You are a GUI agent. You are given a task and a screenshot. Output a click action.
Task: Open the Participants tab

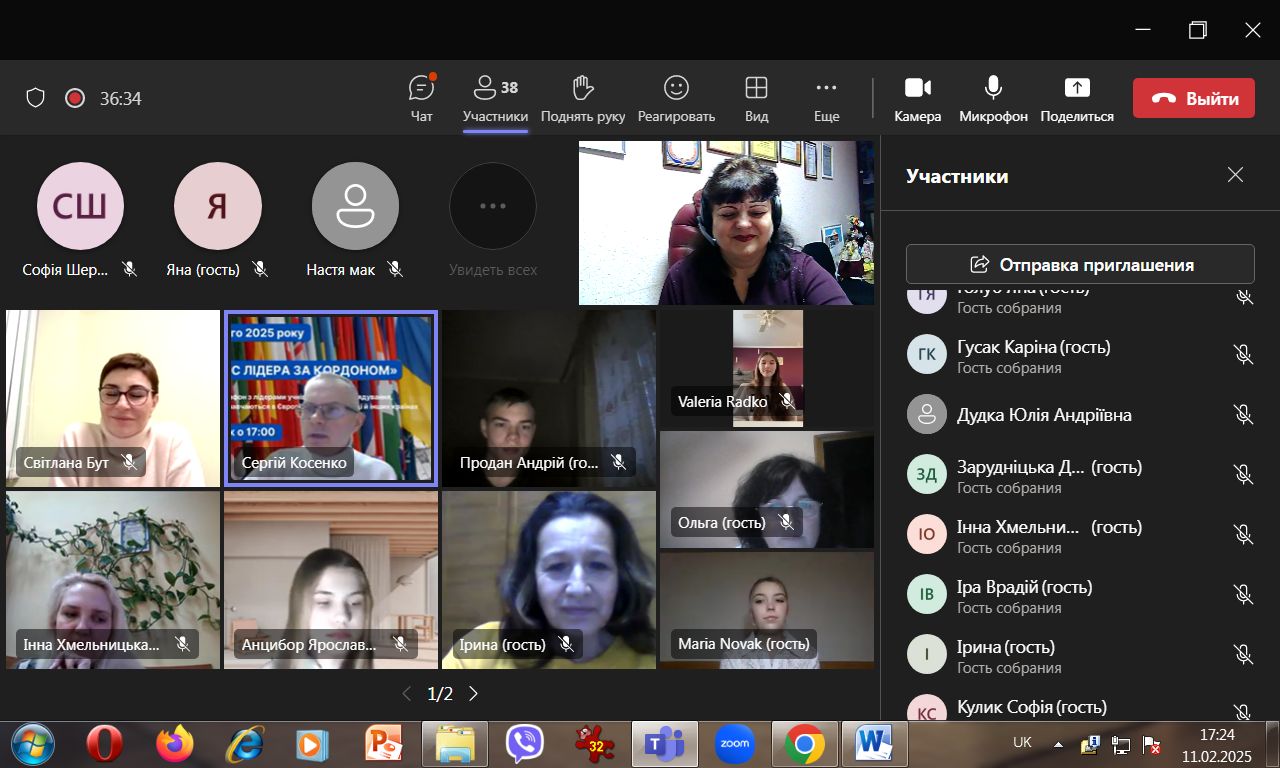495,98
